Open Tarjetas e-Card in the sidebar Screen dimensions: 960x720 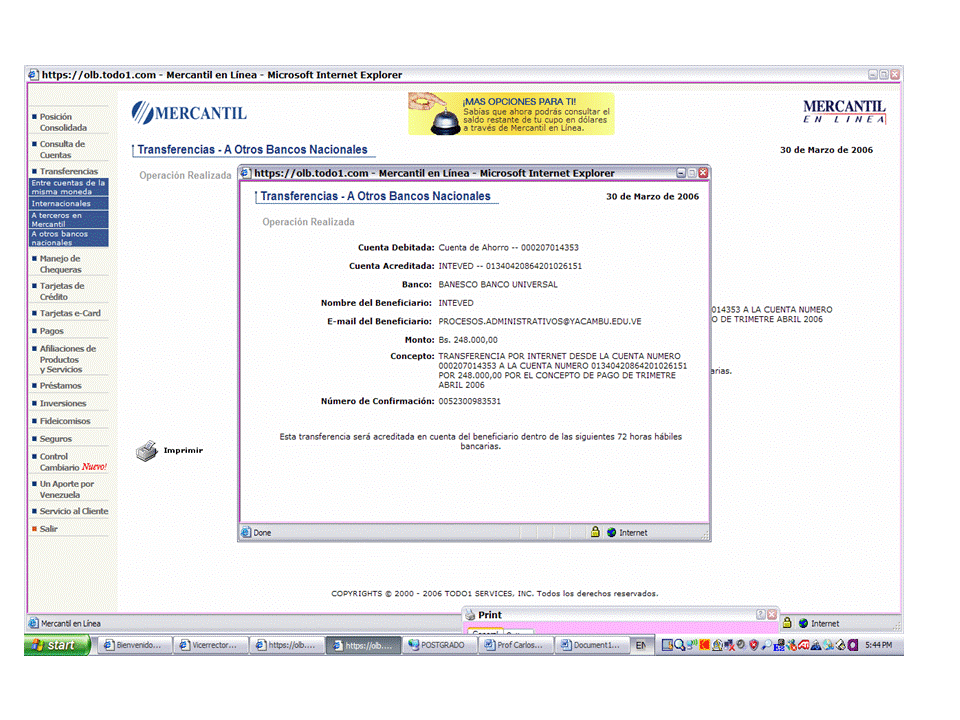tap(70, 313)
